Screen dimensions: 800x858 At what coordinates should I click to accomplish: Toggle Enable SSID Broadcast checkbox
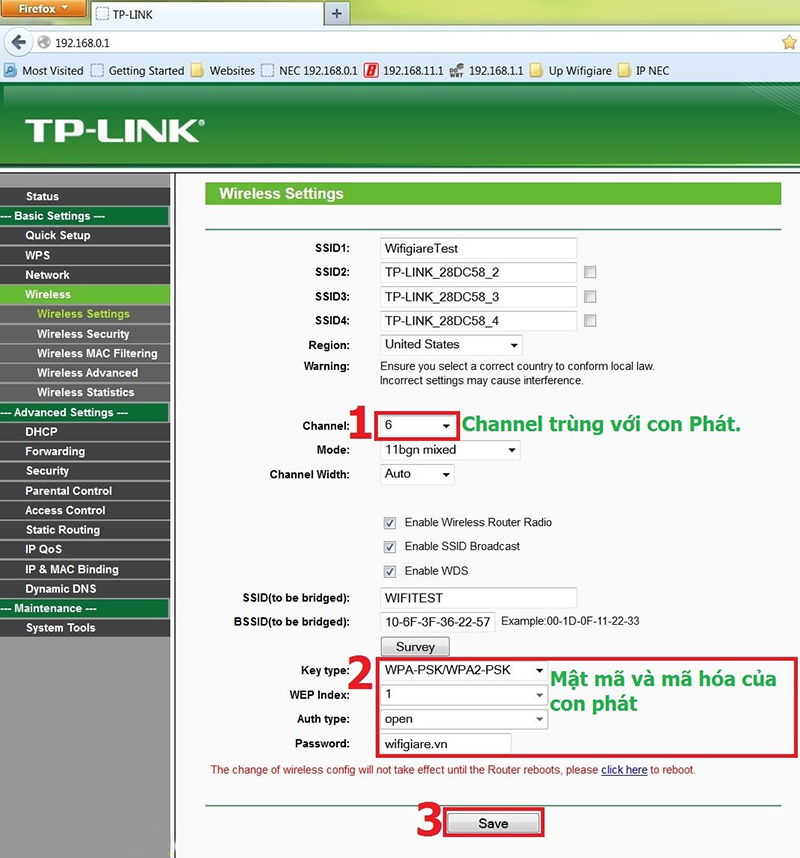pos(390,547)
